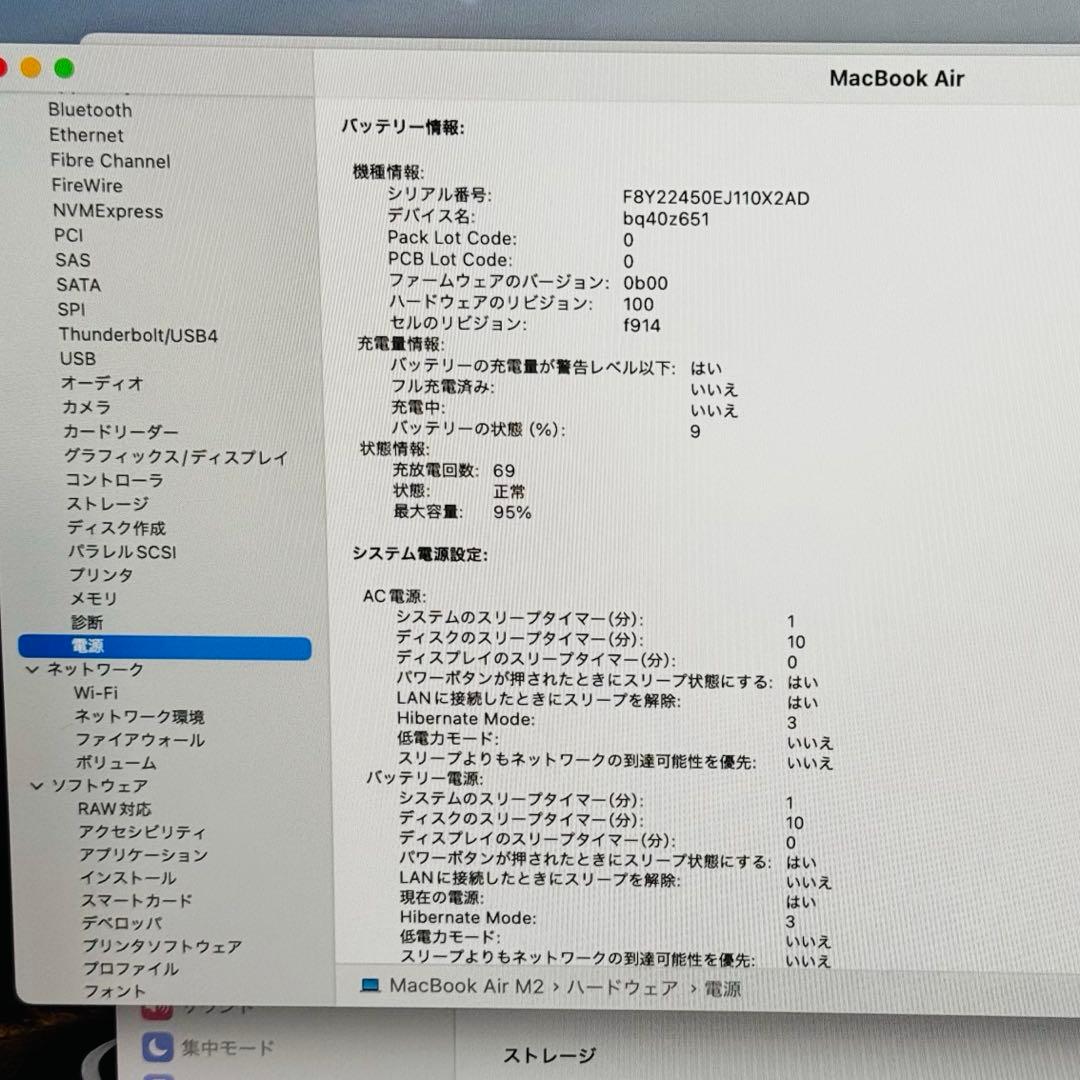
Task: Select プリンタ in the sidebar
Action: [101, 575]
